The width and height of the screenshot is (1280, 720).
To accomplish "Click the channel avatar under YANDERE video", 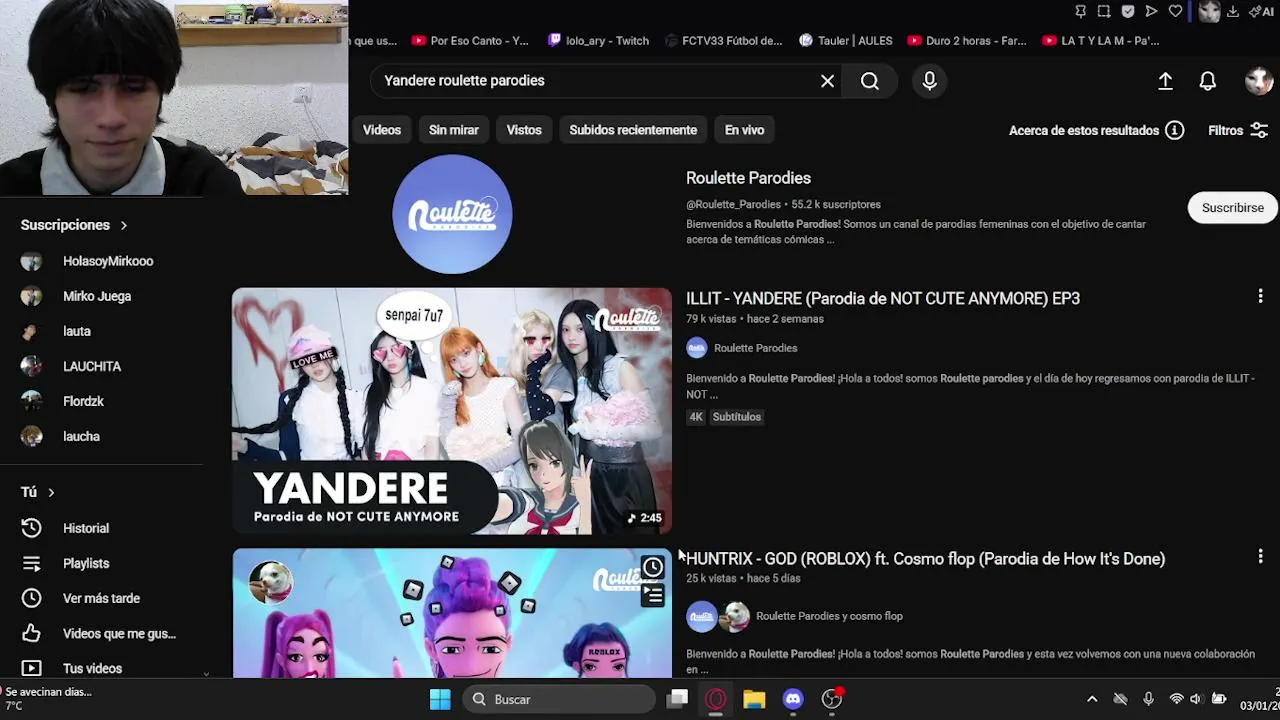I will 697,348.
